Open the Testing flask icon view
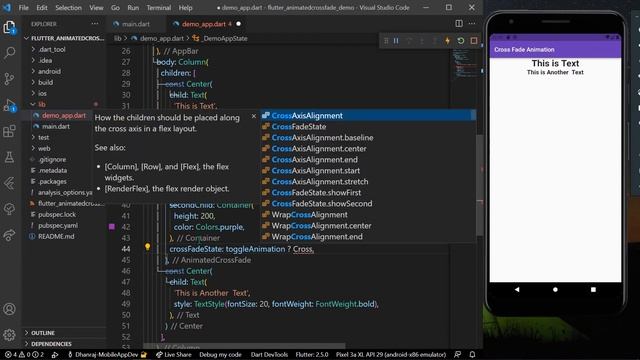This screenshot has height=360, width=640. 9,157
